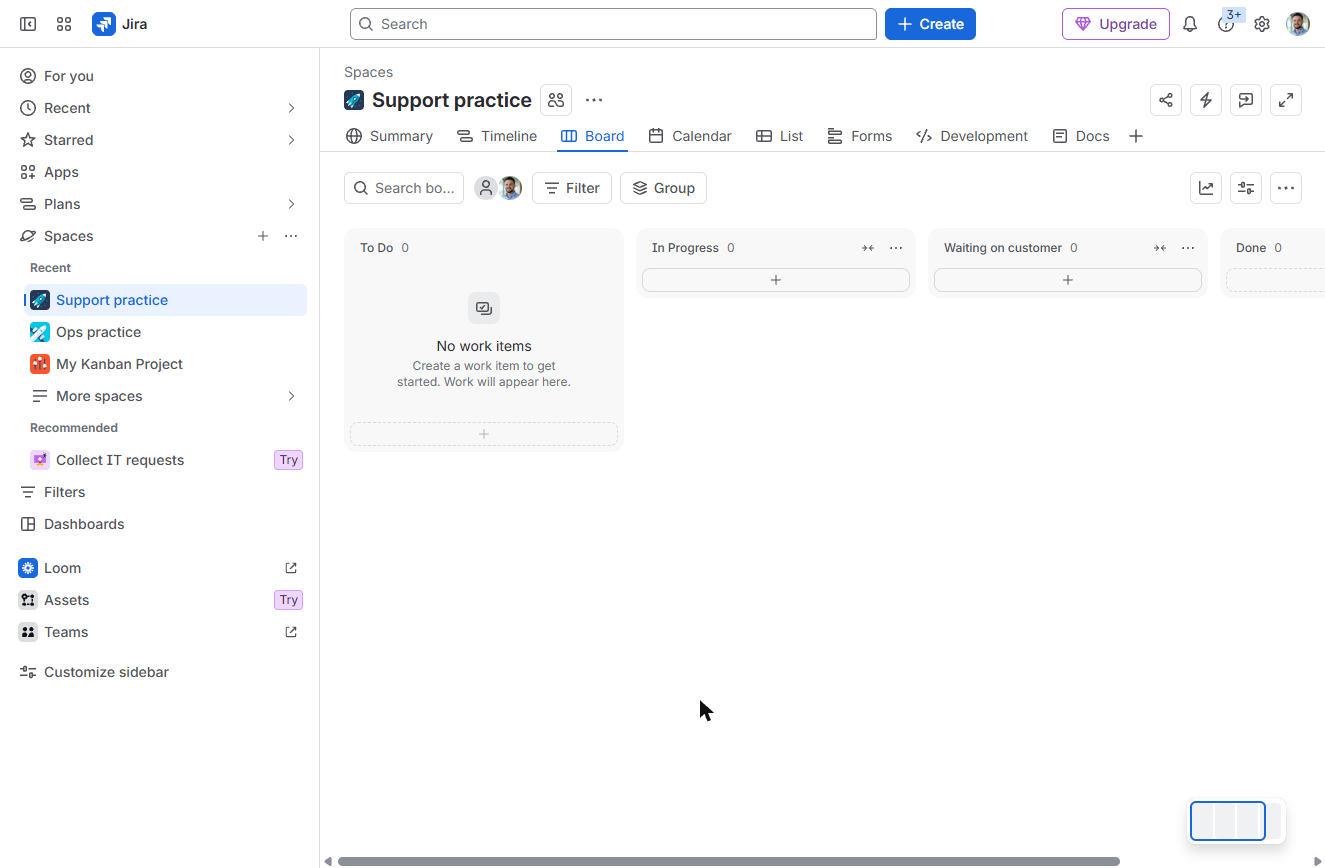
Task: Click the Upgrade button
Action: 1116,24
